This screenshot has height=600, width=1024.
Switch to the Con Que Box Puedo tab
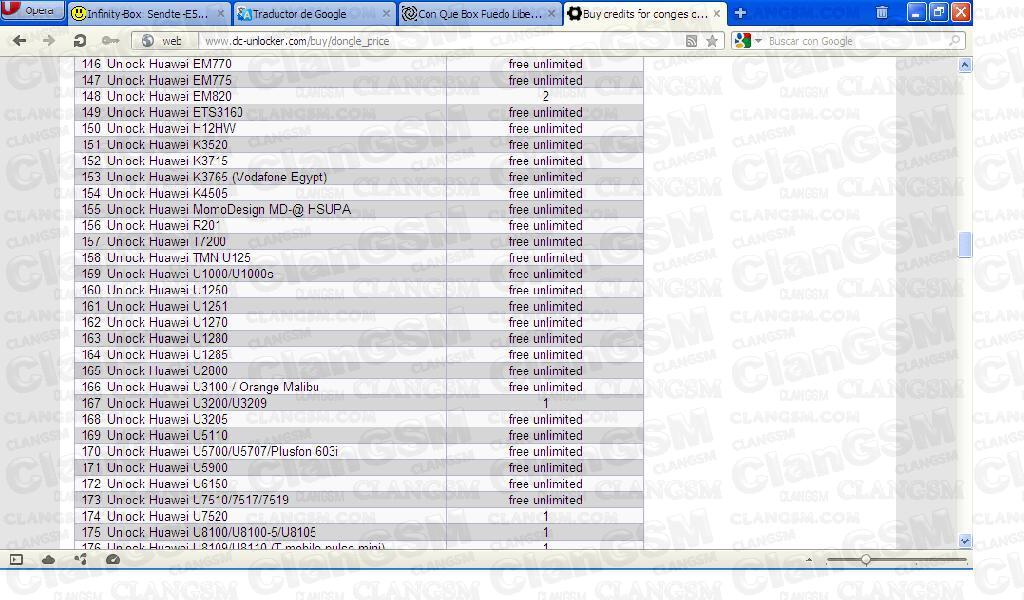click(x=479, y=13)
